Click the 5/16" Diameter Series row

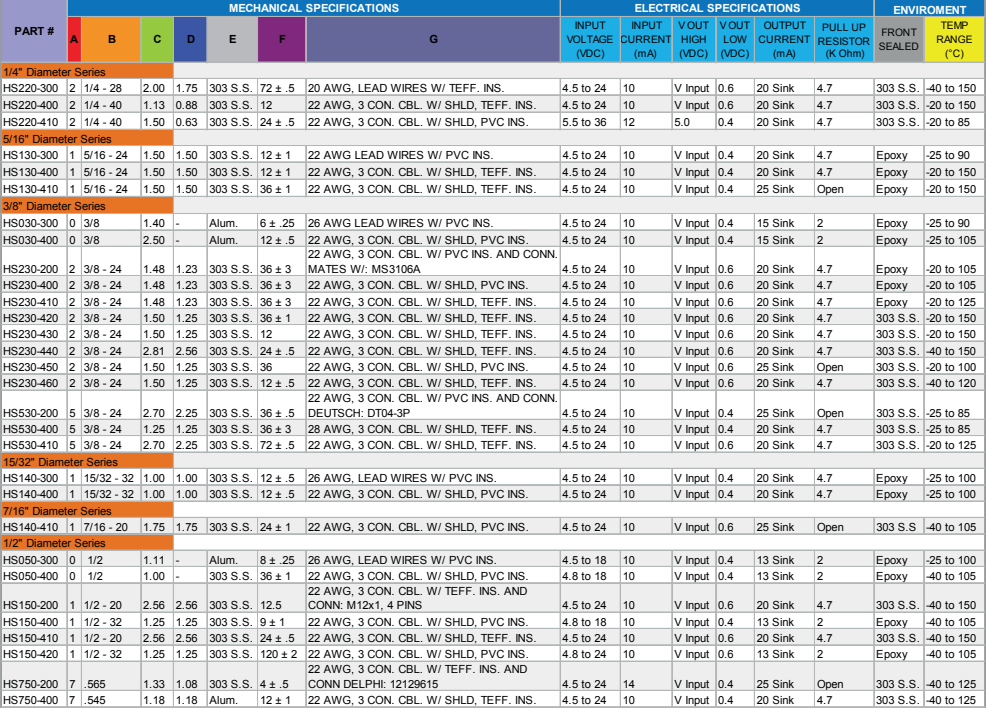87,138
